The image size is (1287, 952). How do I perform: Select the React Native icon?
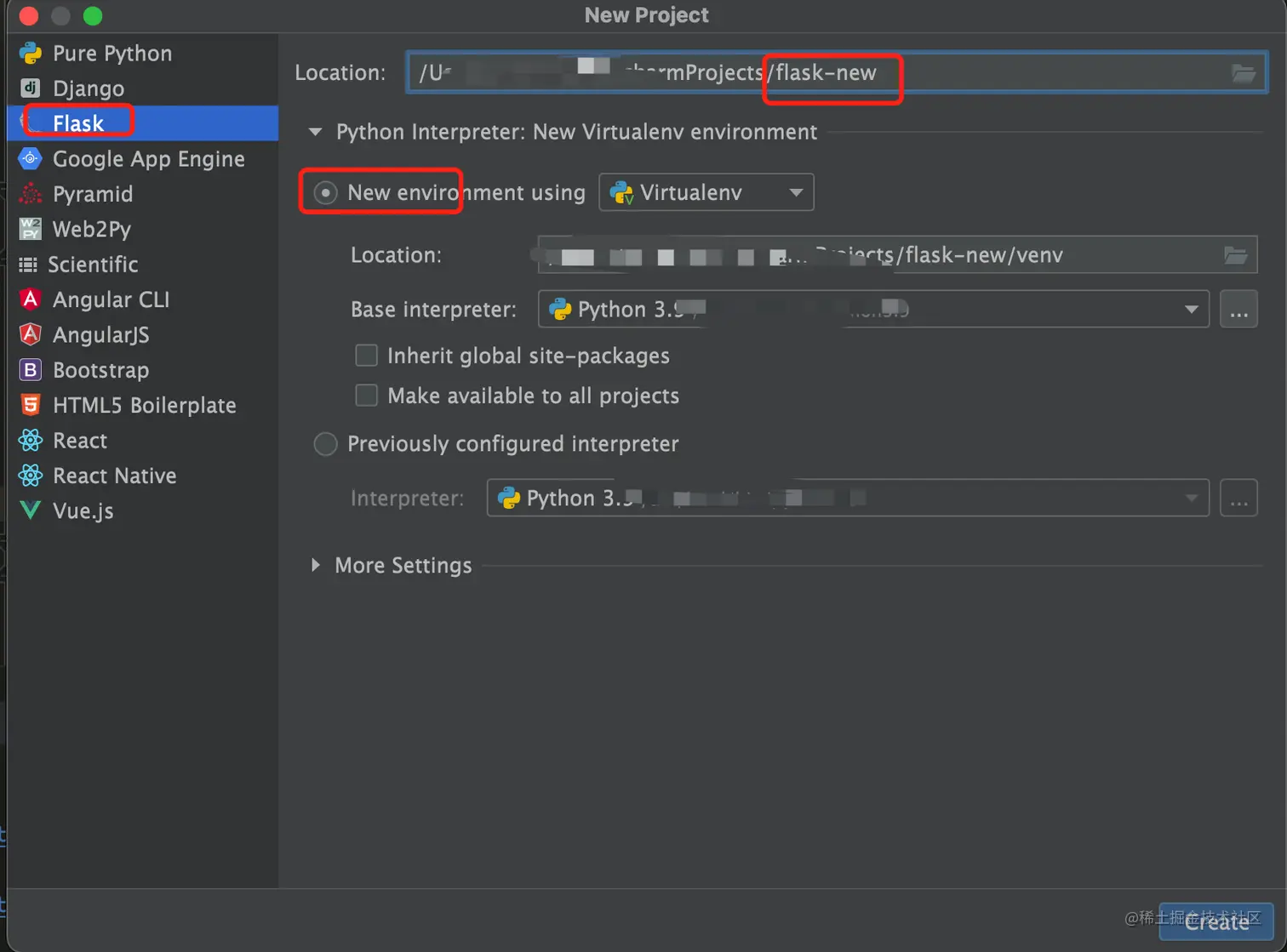coord(31,476)
